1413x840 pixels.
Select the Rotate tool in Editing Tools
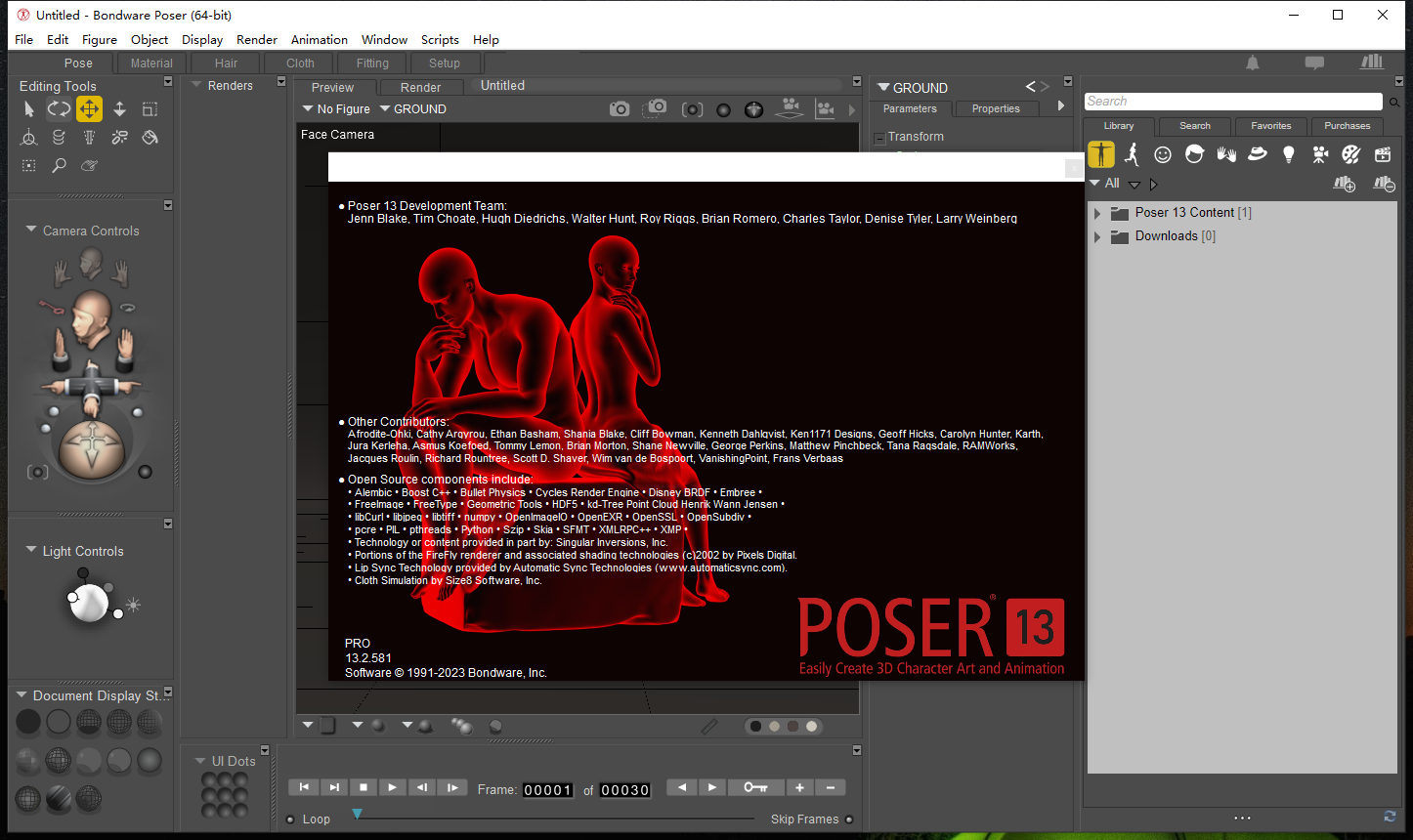pos(59,109)
